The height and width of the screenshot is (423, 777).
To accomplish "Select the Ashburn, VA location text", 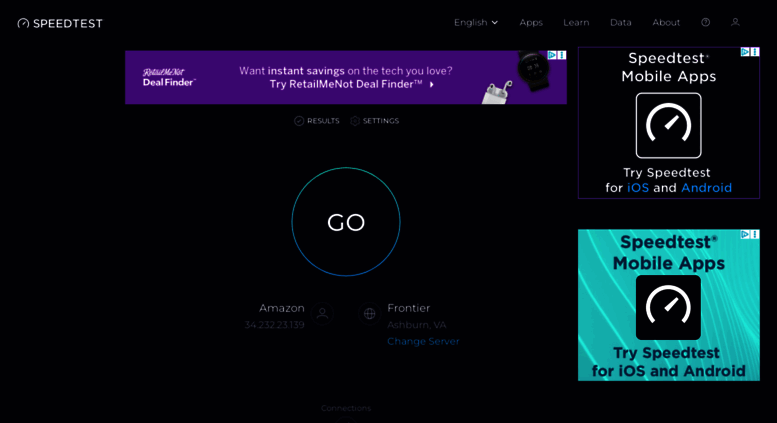I will pos(416,325).
